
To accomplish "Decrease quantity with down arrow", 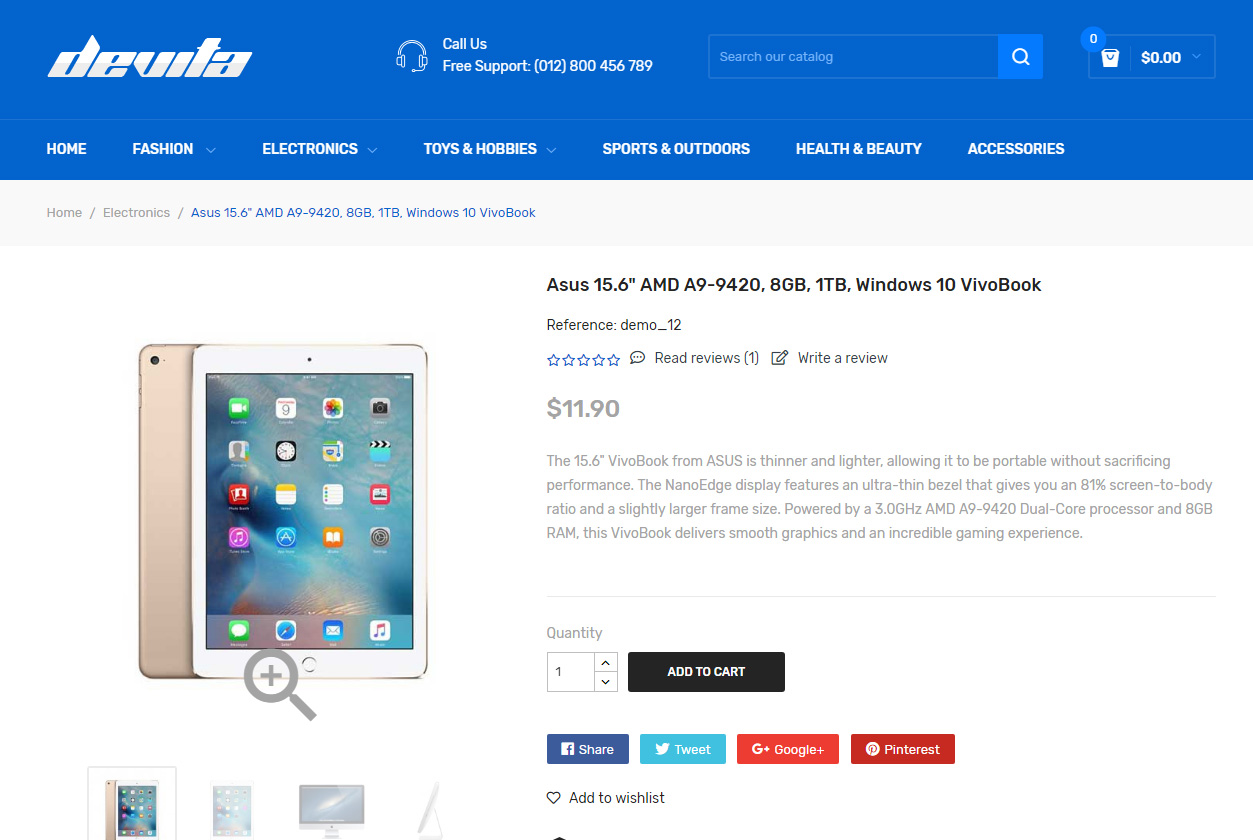I will (605, 682).
